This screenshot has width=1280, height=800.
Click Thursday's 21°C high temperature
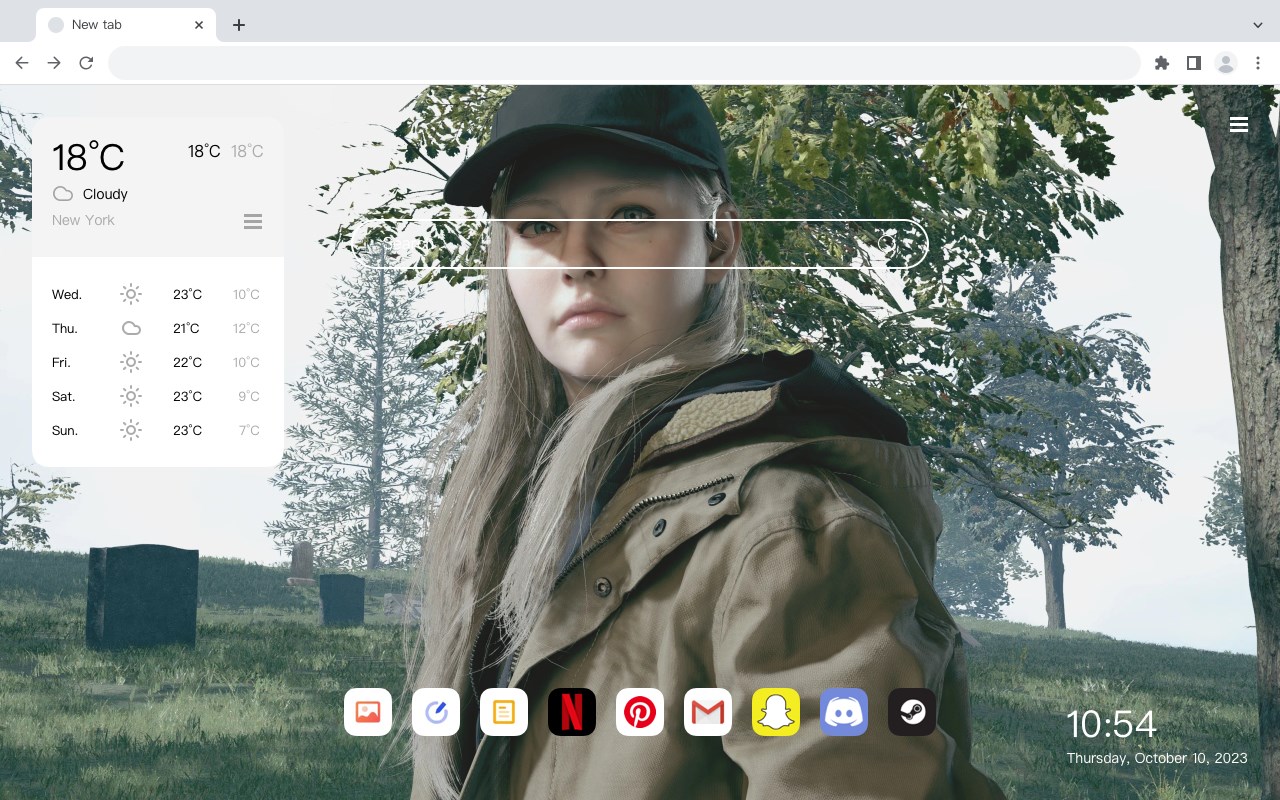(x=186, y=328)
